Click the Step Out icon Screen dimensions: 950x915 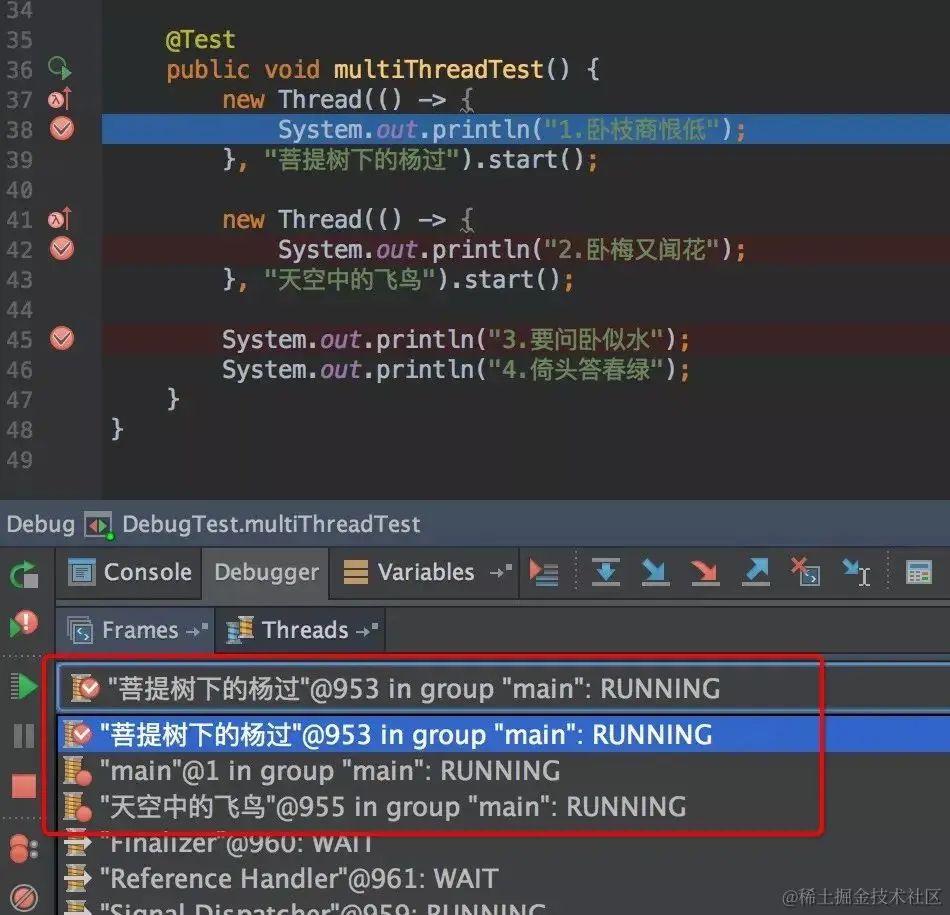756,572
